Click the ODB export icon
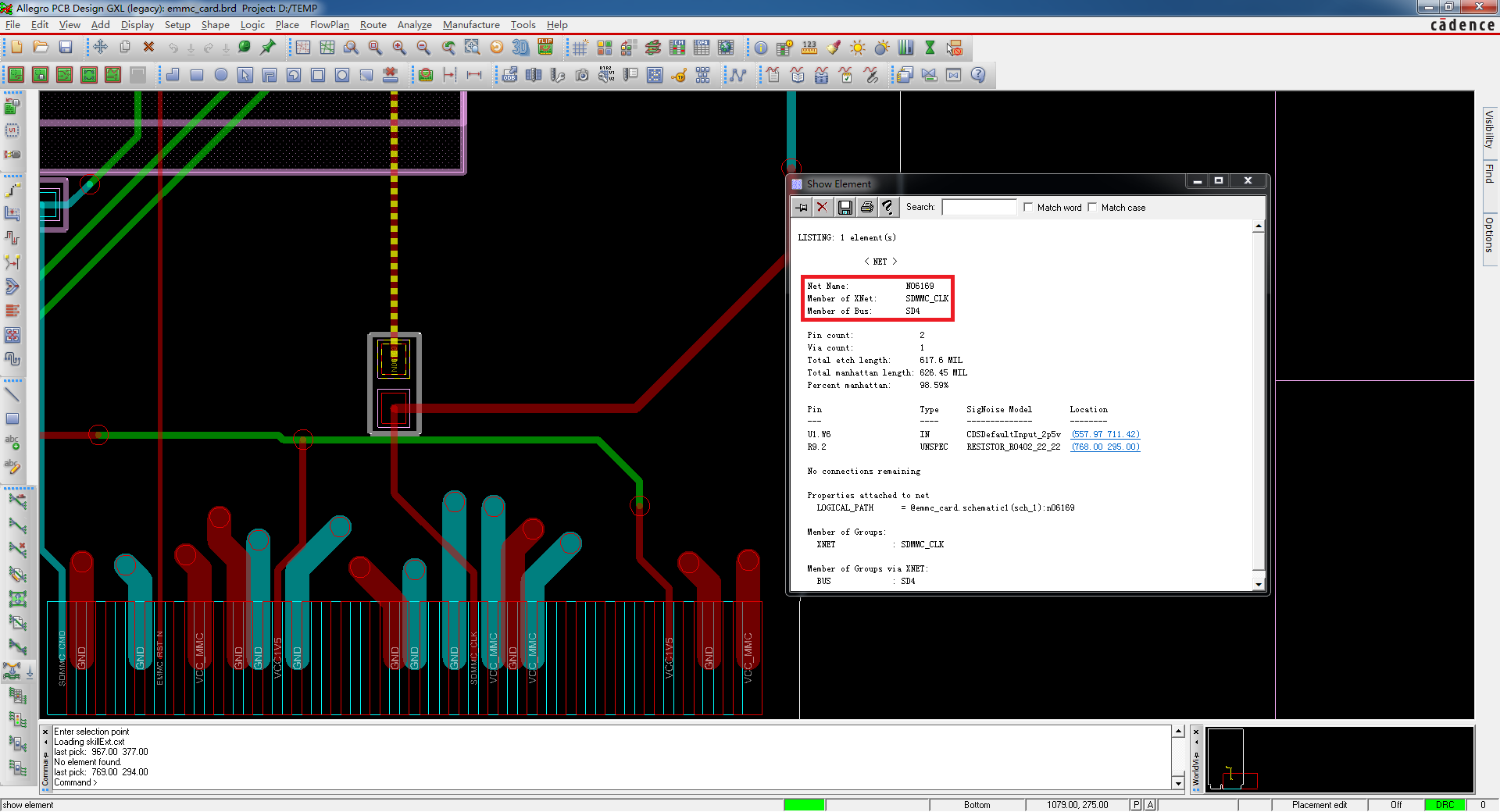This screenshot has width=1500, height=812. 509,75
